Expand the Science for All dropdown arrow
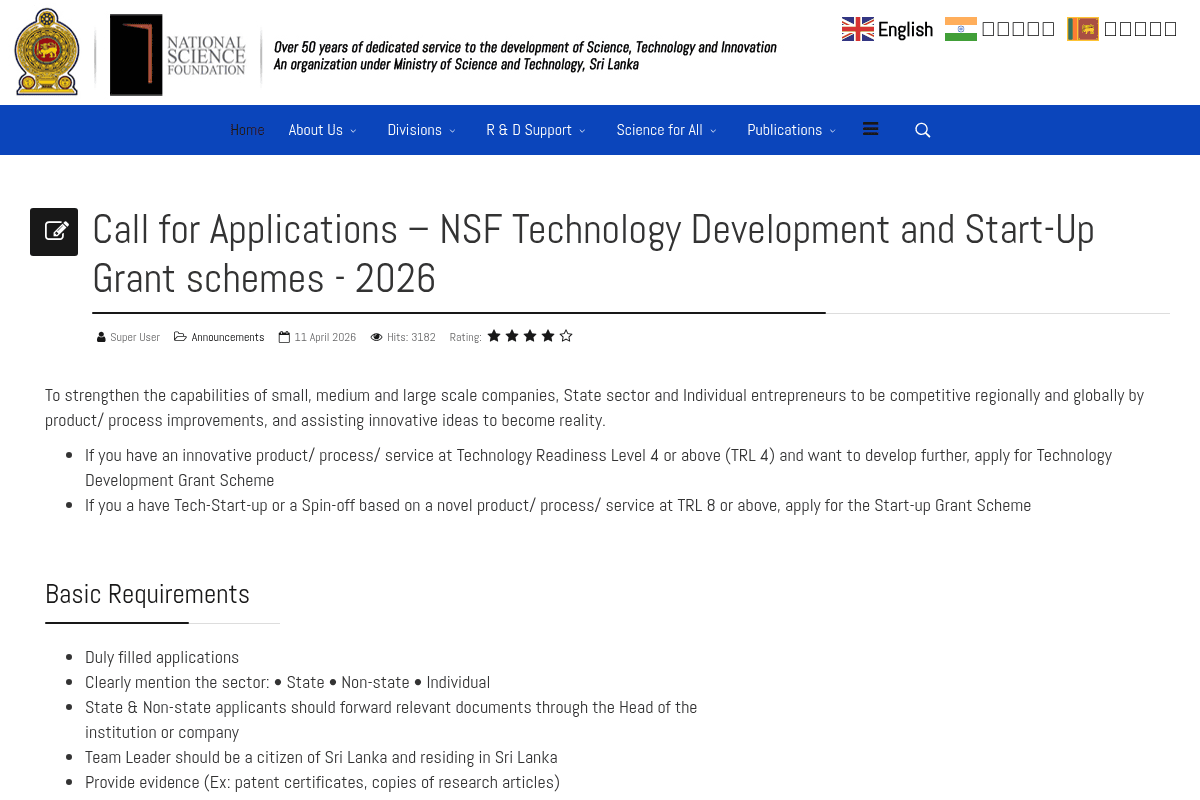The height and width of the screenshot is (800, 1200). 713,131
